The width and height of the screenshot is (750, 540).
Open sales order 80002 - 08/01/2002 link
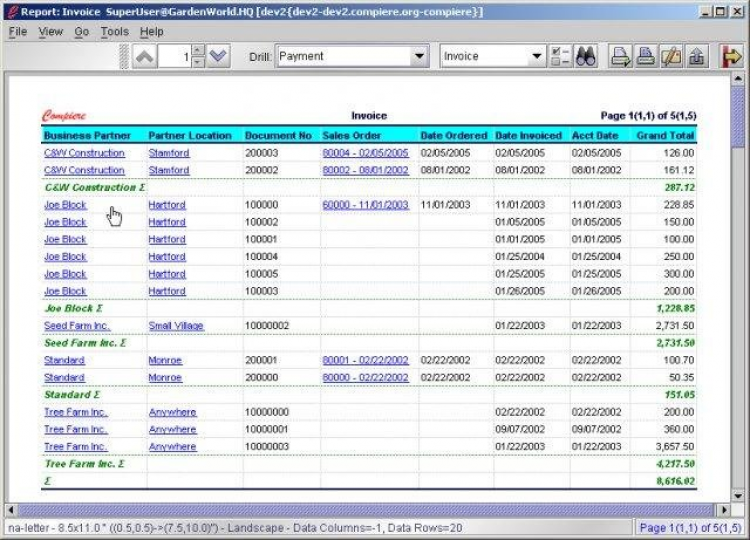365,170
